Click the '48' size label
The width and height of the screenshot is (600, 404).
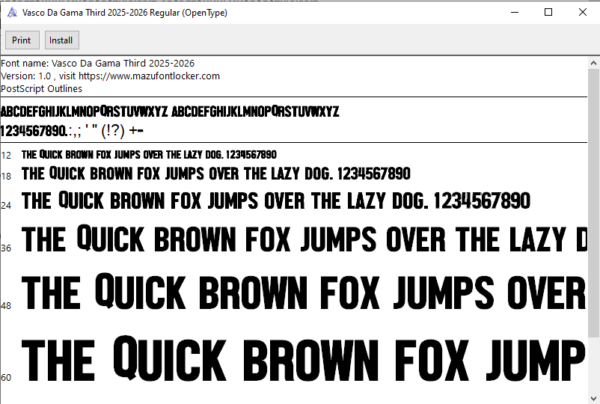6,306
